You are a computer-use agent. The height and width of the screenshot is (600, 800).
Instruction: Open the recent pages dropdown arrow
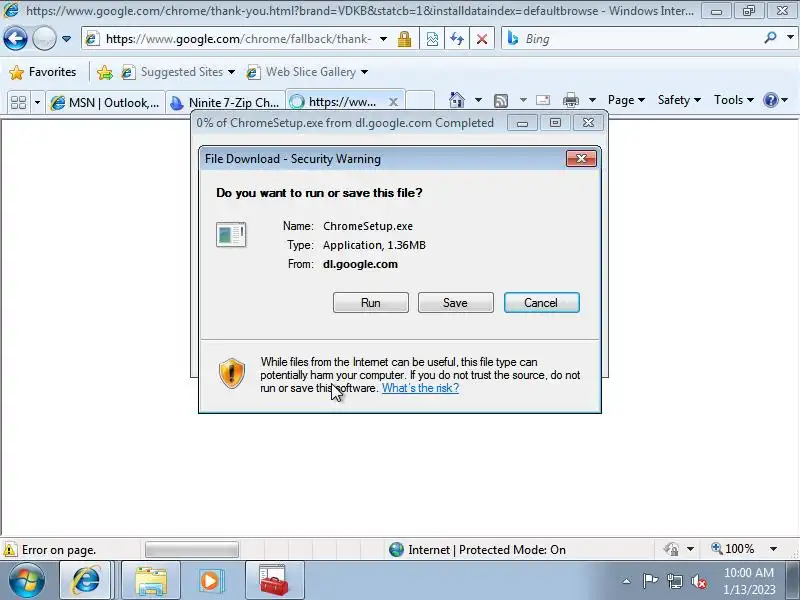[x=66, y=39]
